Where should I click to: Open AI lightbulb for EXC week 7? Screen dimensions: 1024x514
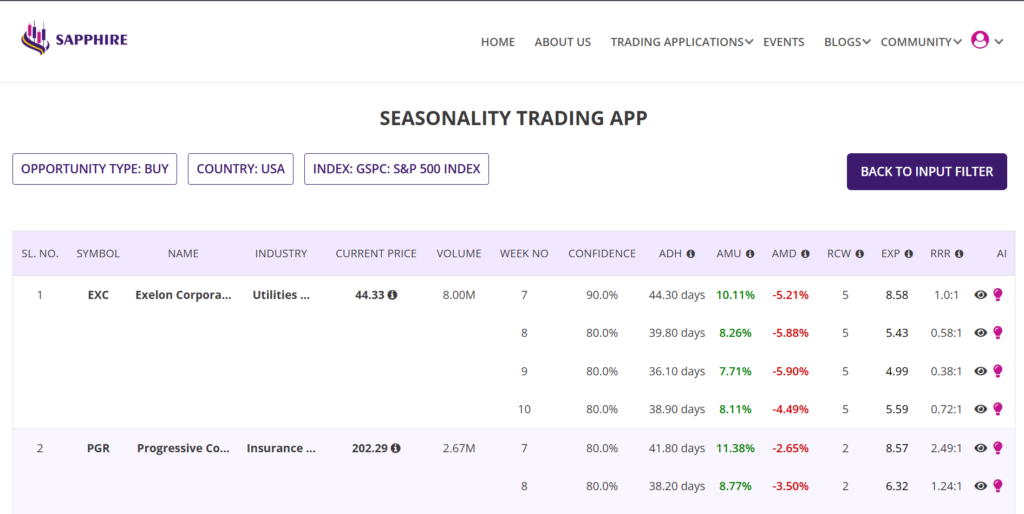point(997,295)
